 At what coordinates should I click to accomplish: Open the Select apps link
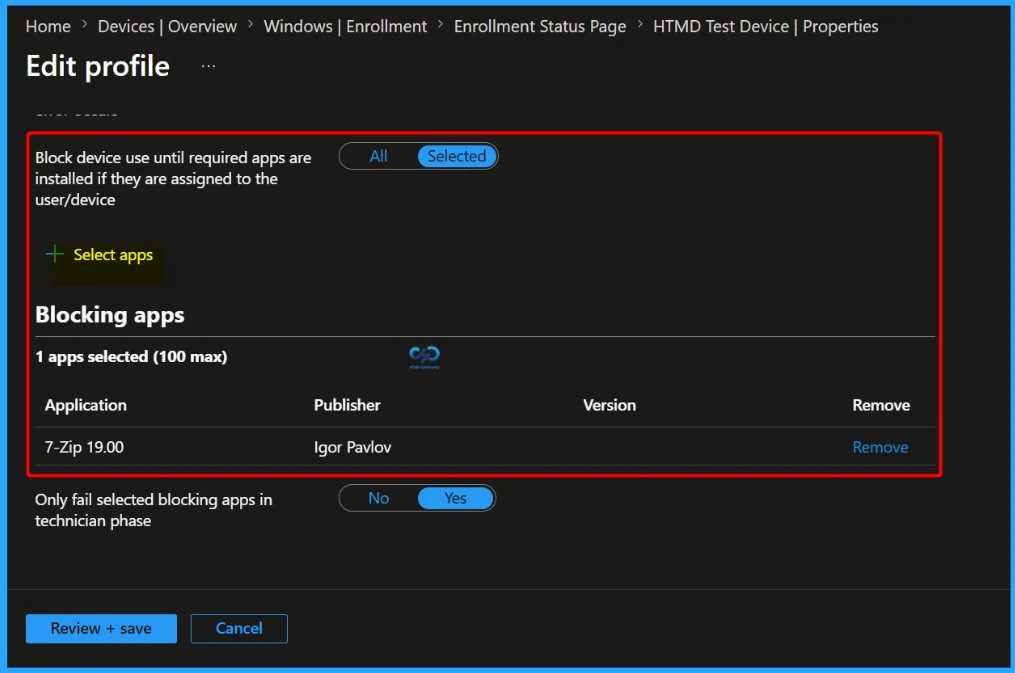113,254
